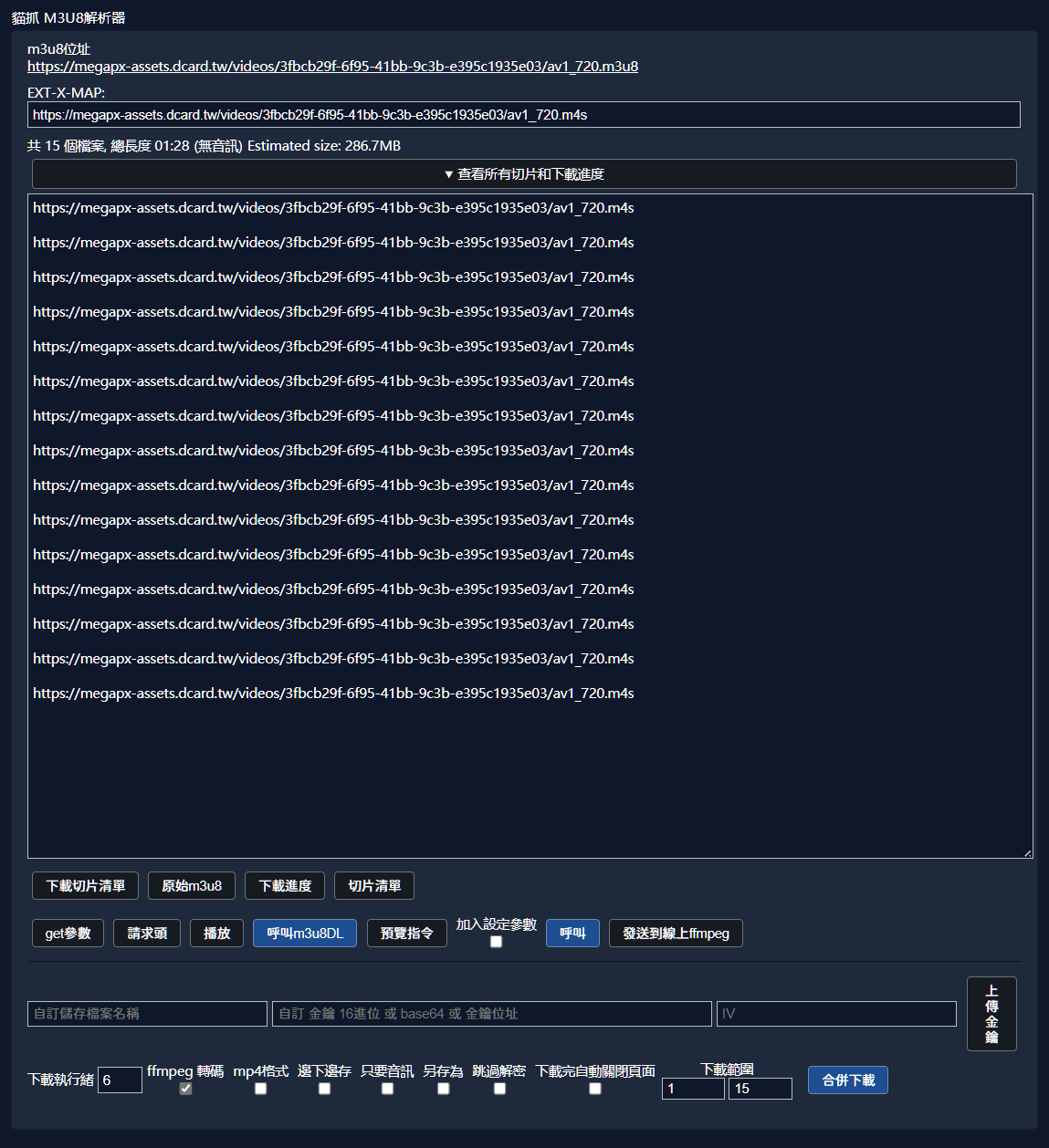Enable the 加入設定參數 checkbox
Viewport: 1049px width, 1148px height.
[x=495, y=941]
